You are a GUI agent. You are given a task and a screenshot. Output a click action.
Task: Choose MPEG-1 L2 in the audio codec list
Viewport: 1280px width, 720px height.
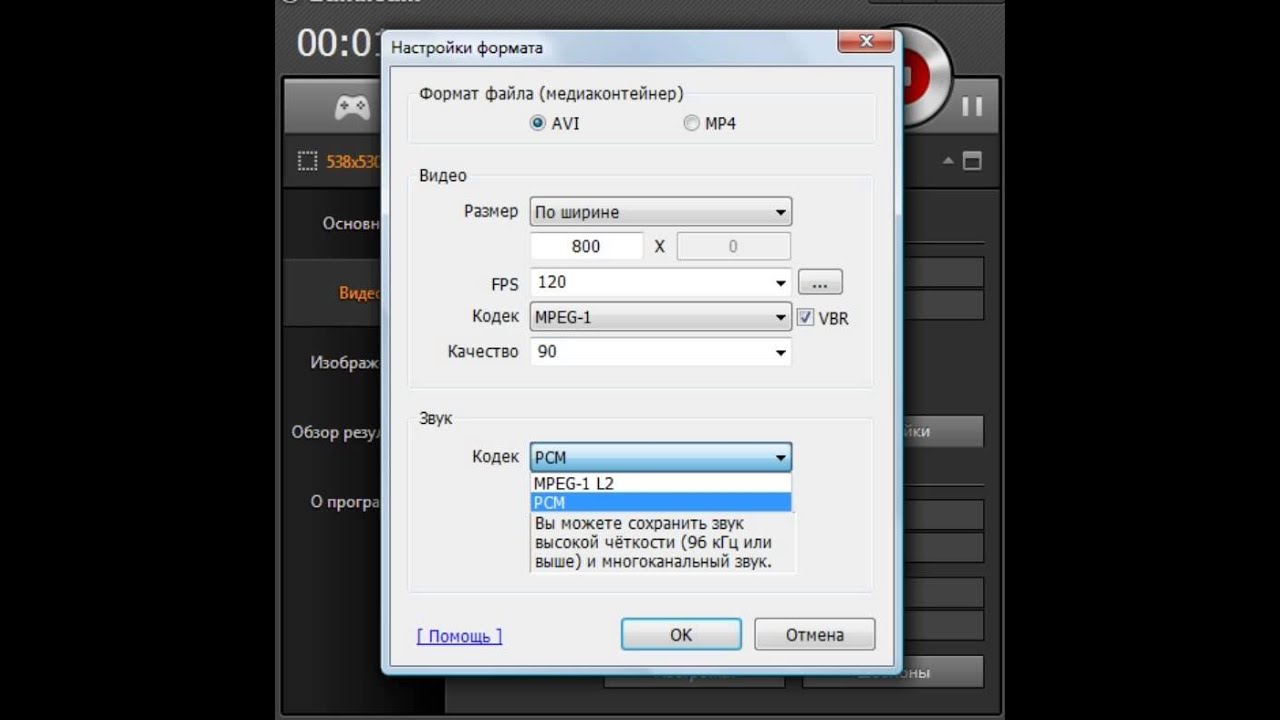click(x=660, y=483)
